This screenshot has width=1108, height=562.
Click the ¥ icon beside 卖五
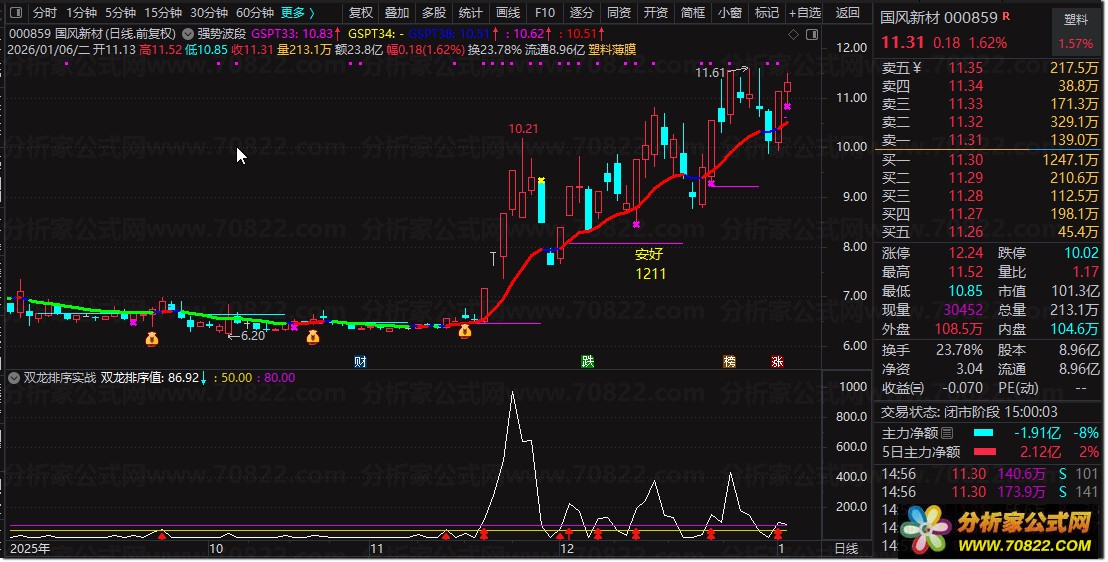pyautogui.click(x=917, y=68)
